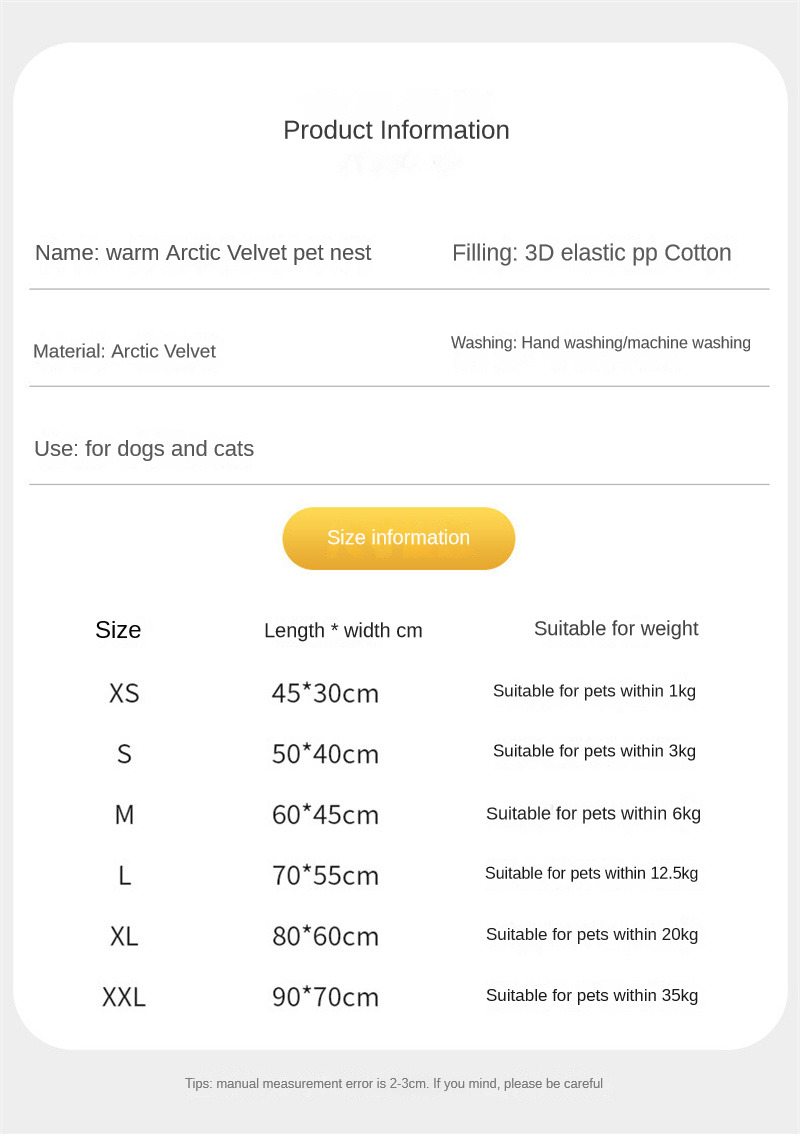
Task: Click the 70*55cm dimension for size L
Action: pyautogui.click(x=325, y=876)
